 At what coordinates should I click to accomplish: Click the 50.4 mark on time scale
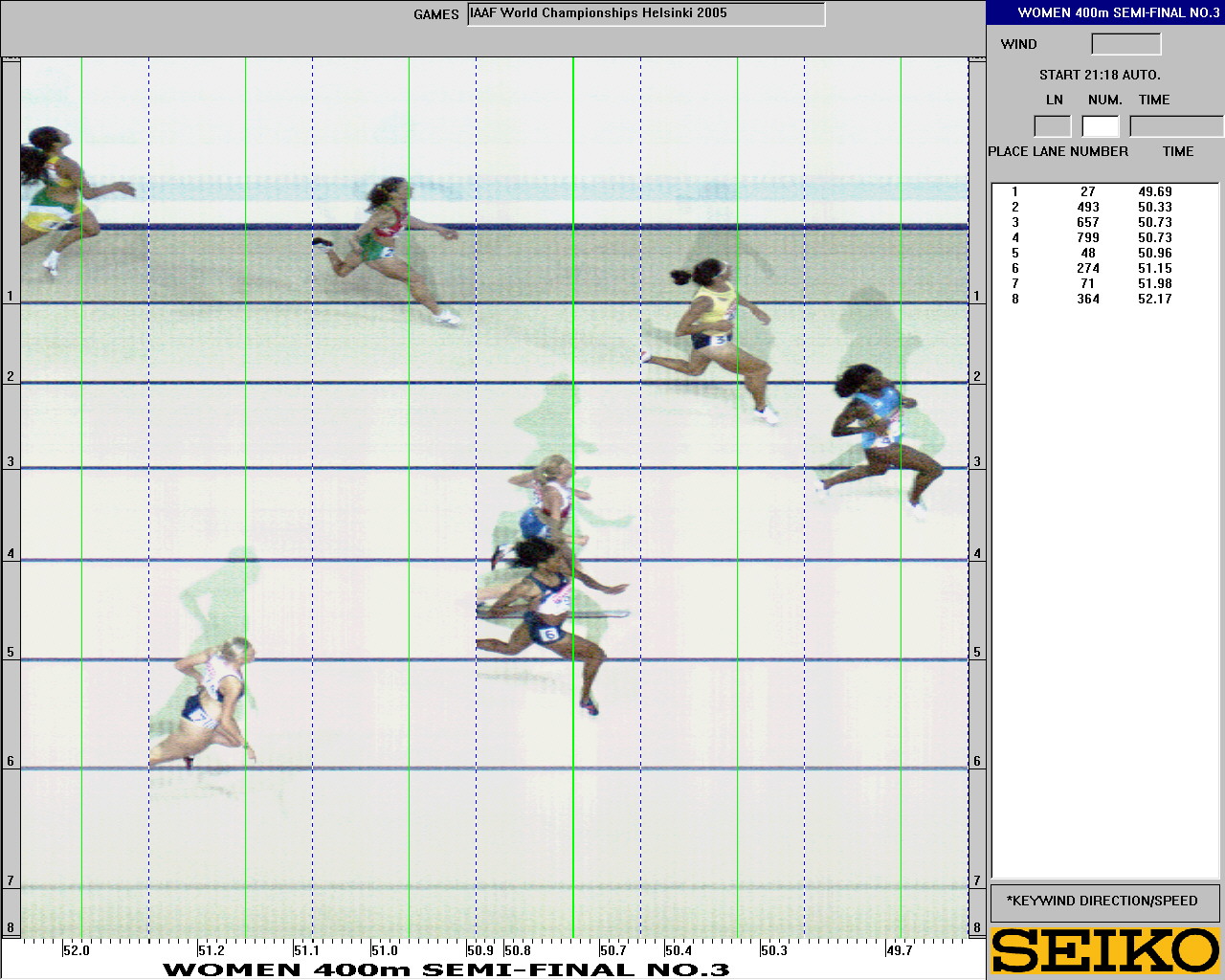(678, 950)
